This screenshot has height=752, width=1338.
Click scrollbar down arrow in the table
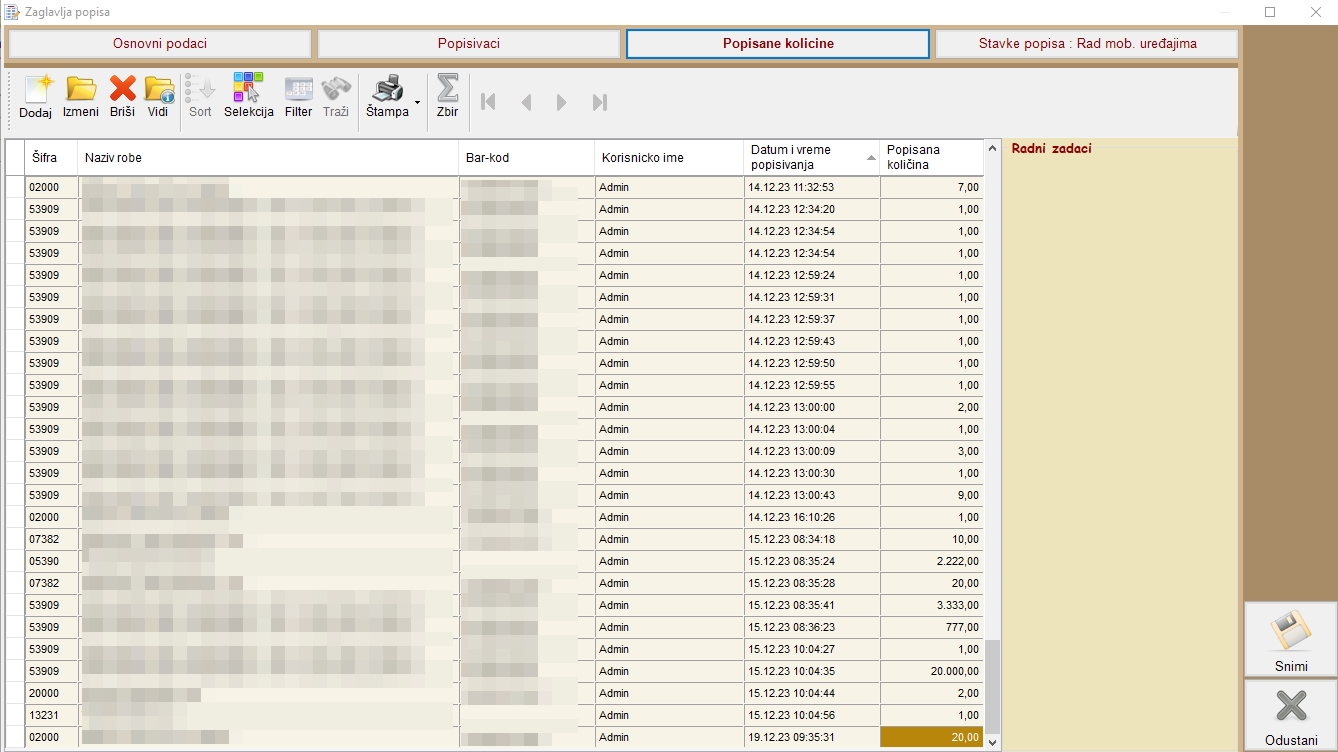click(x=992, y=742)
